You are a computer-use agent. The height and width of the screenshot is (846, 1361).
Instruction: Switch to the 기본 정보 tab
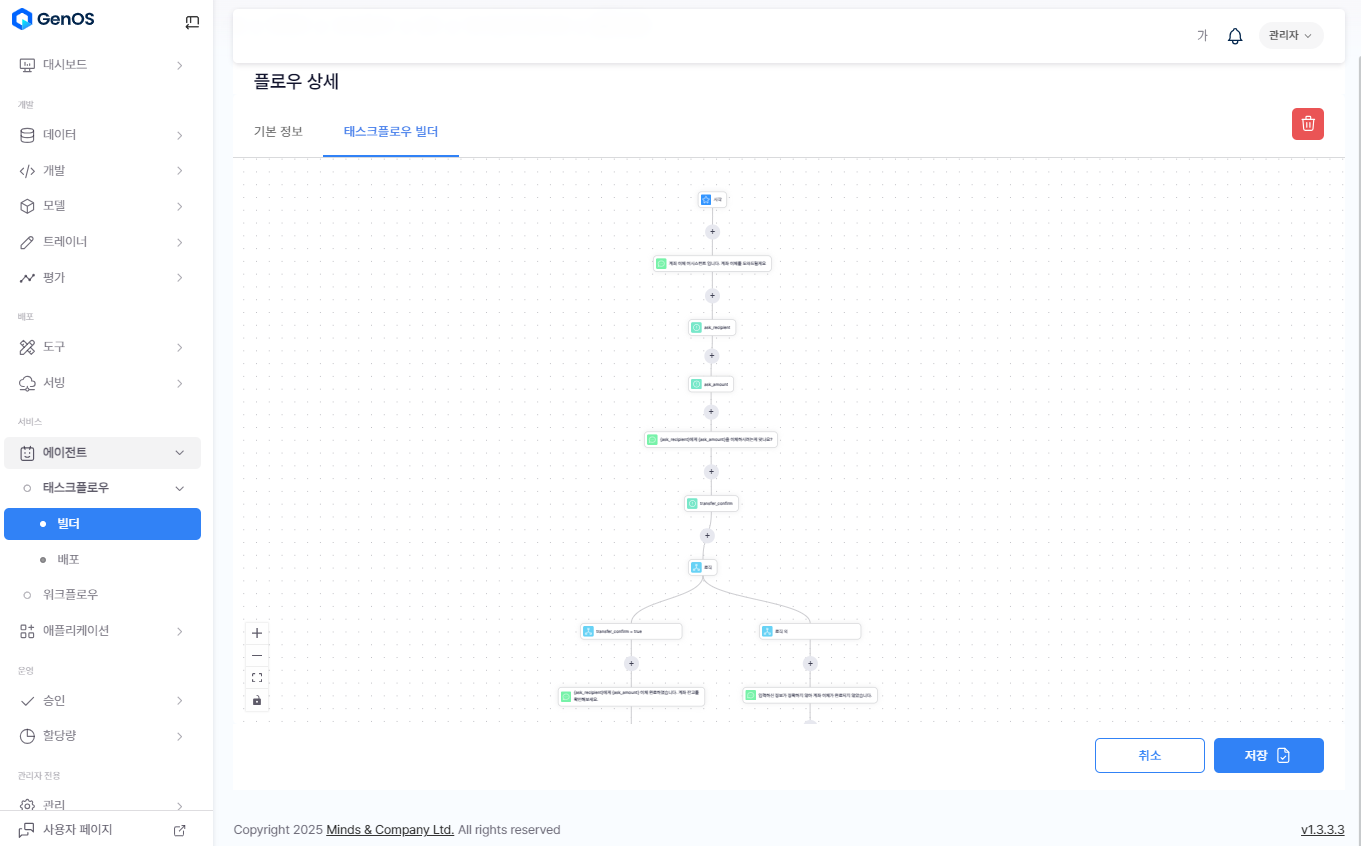(278, 131)
